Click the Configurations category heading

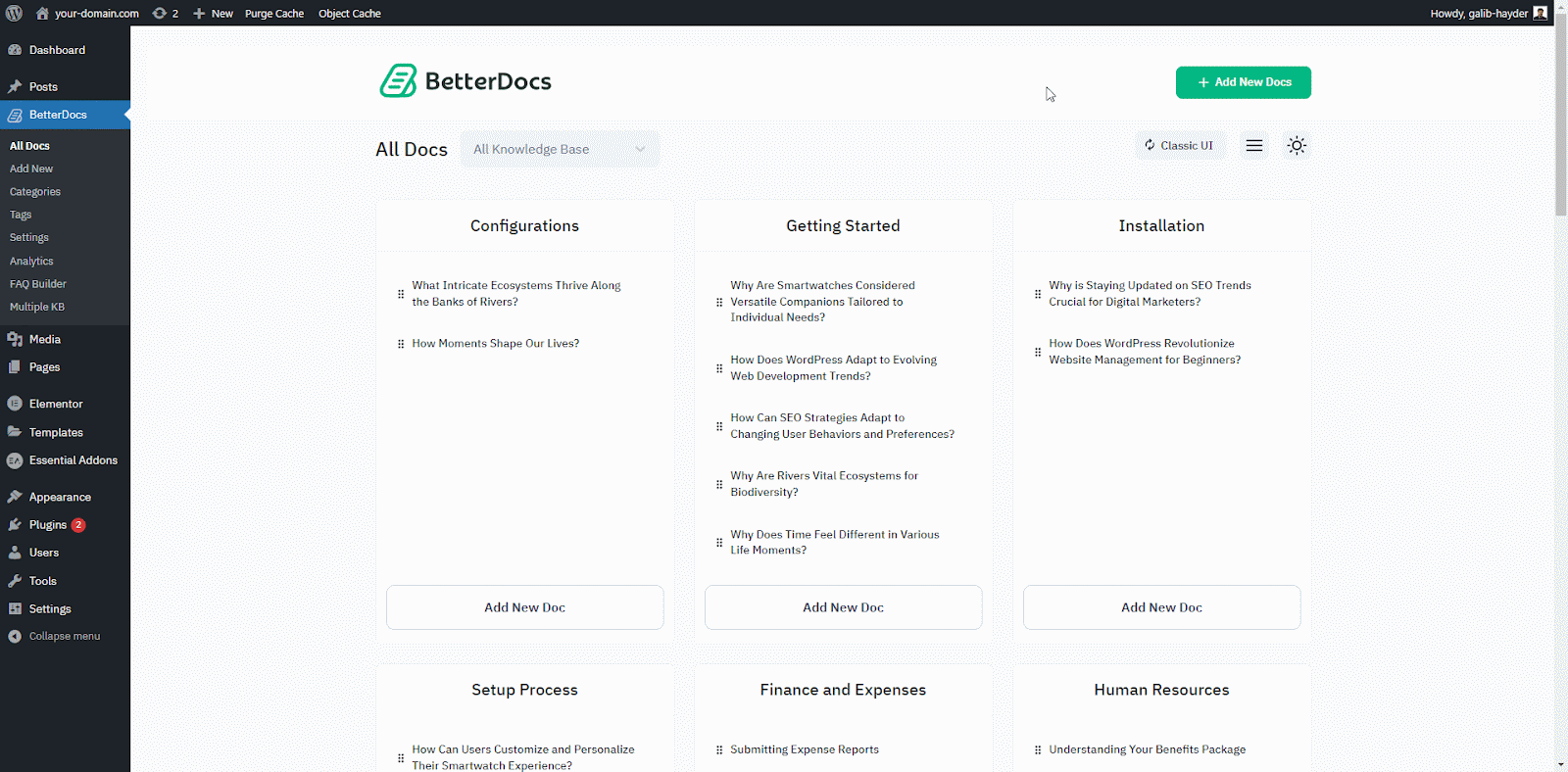click(524, 225)
